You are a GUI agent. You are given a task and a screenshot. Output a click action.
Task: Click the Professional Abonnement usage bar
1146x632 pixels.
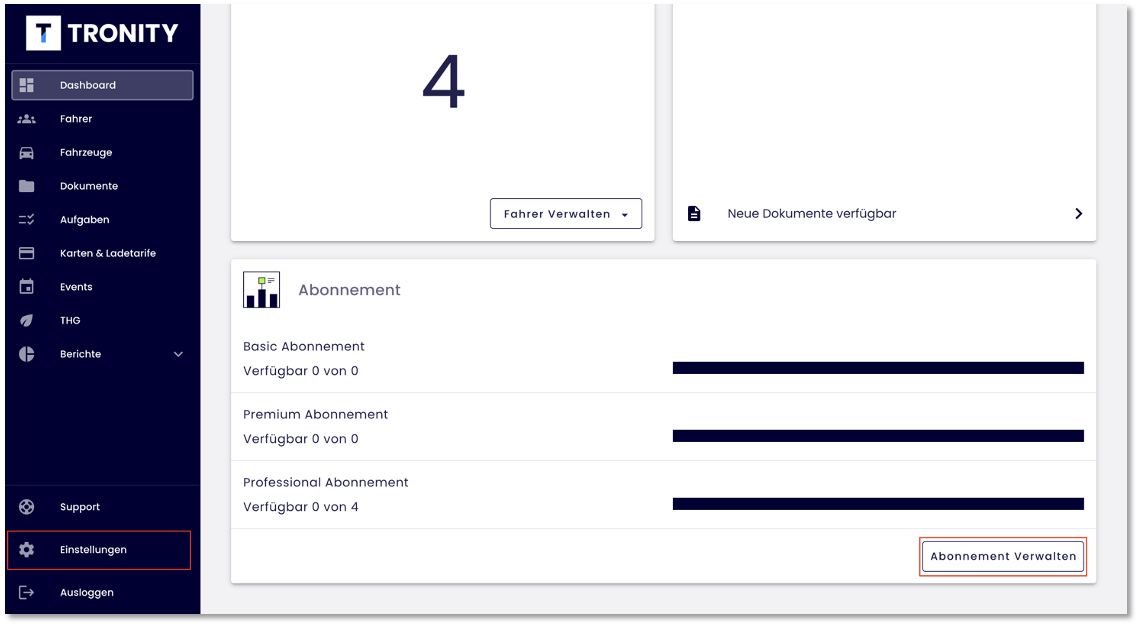pyautogui.click(x=878, y=504)
